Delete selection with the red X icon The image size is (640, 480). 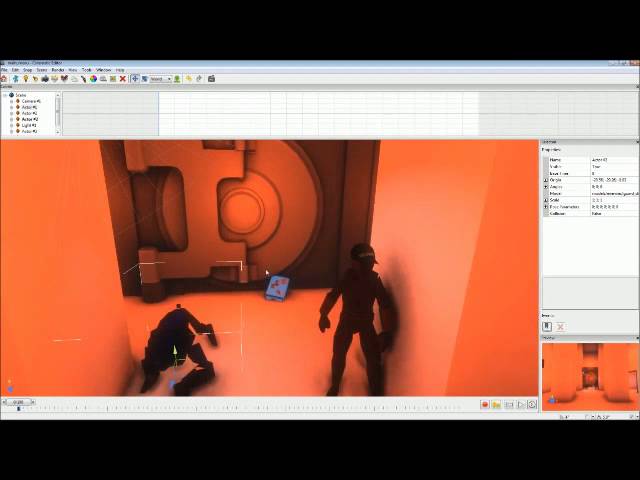[122, 79]
